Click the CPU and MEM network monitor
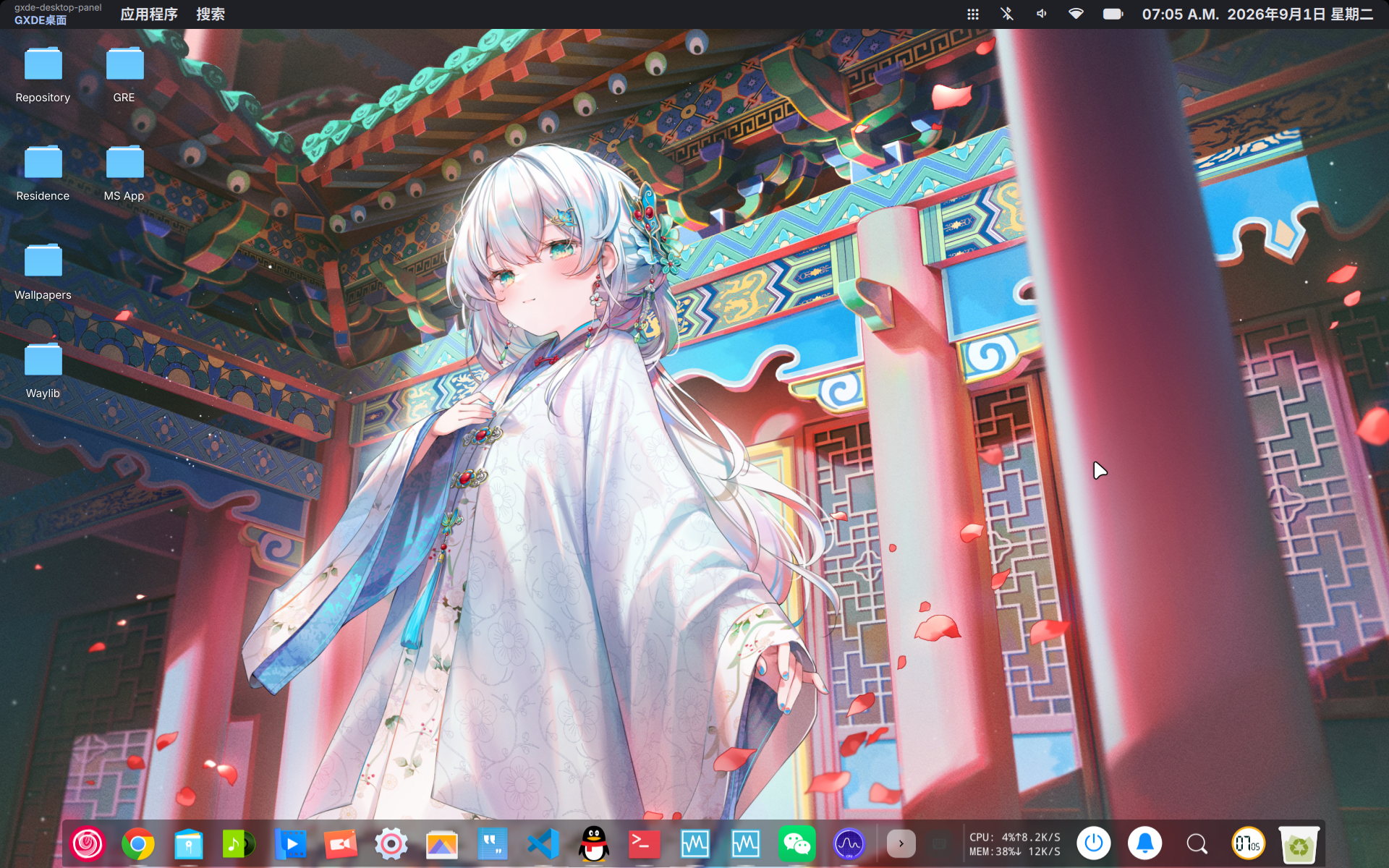Viewport: 1389px width, 868px height. point(1015,844)
